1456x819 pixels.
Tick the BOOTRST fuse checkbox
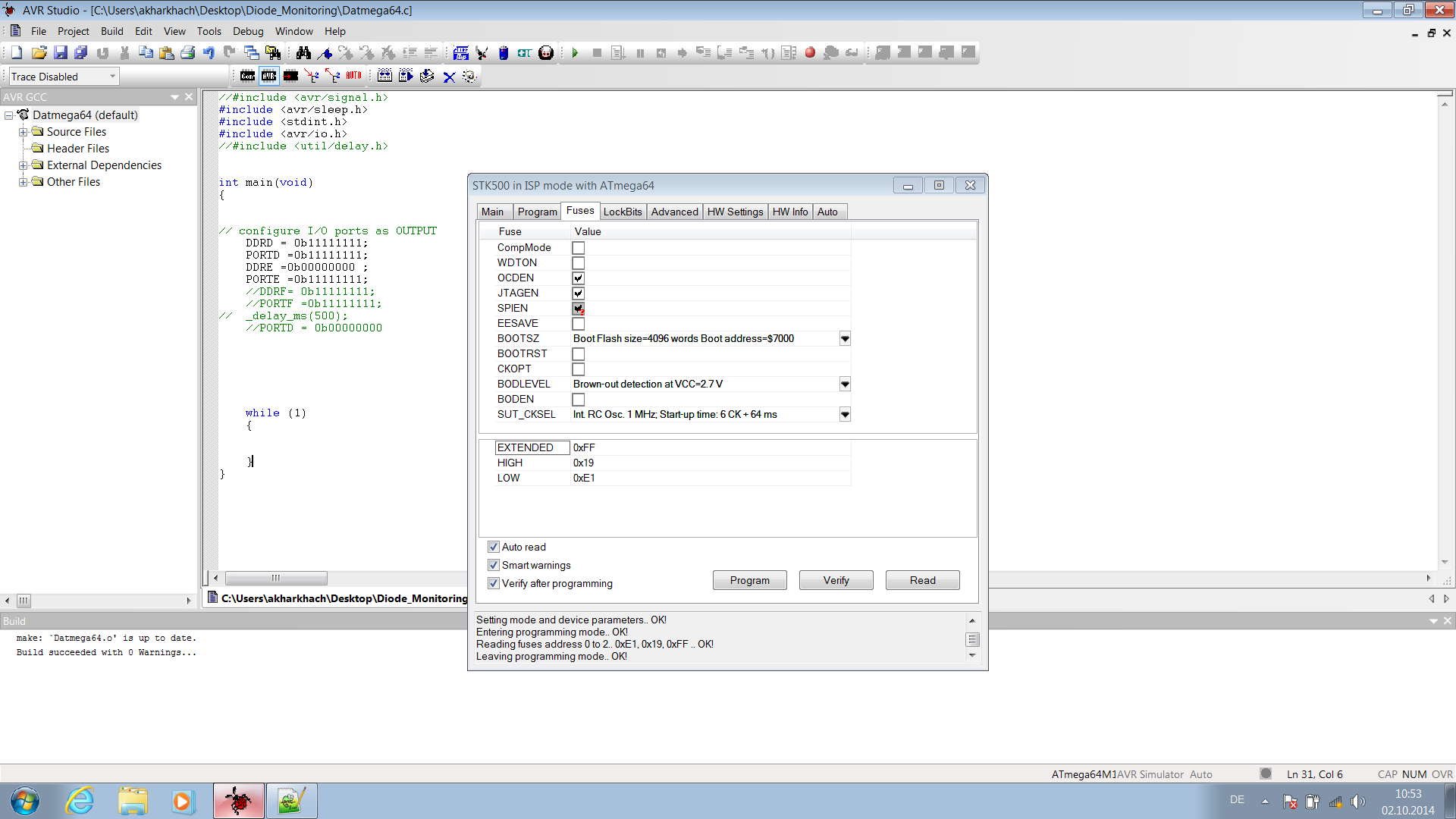coord(578,354)
